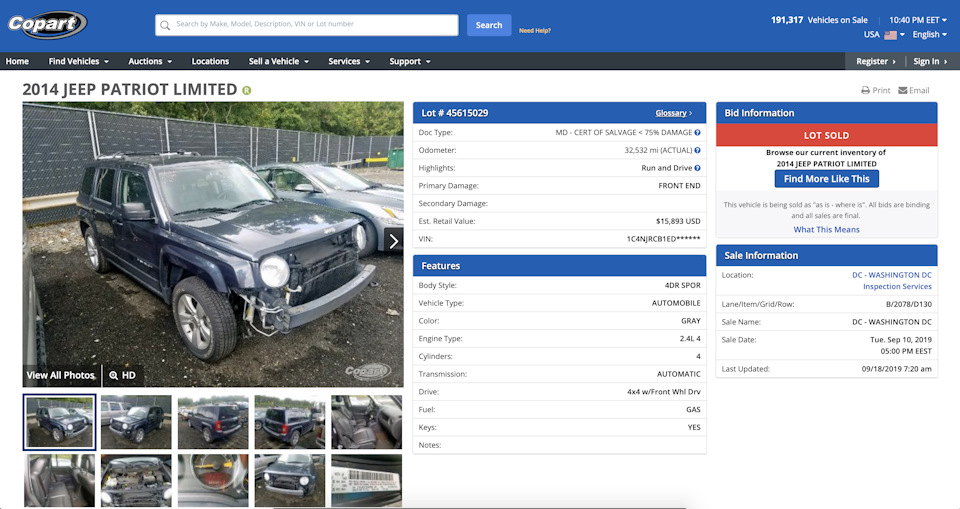Viewport: 960px width, 509px height.
Task: Select instrument gauge thumbnail
Action: point(213,480)
